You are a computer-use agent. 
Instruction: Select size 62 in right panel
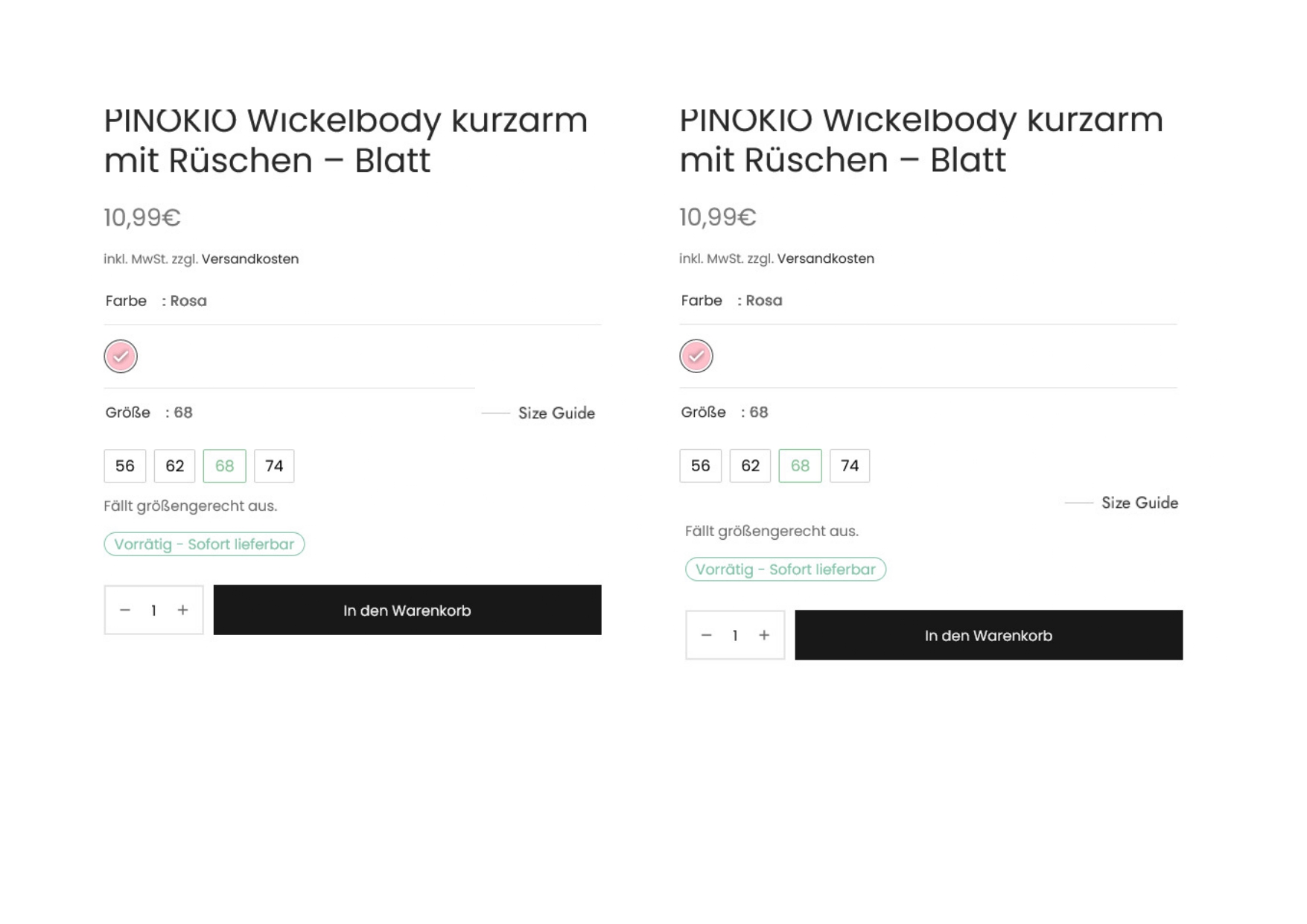tap(750, 466)
